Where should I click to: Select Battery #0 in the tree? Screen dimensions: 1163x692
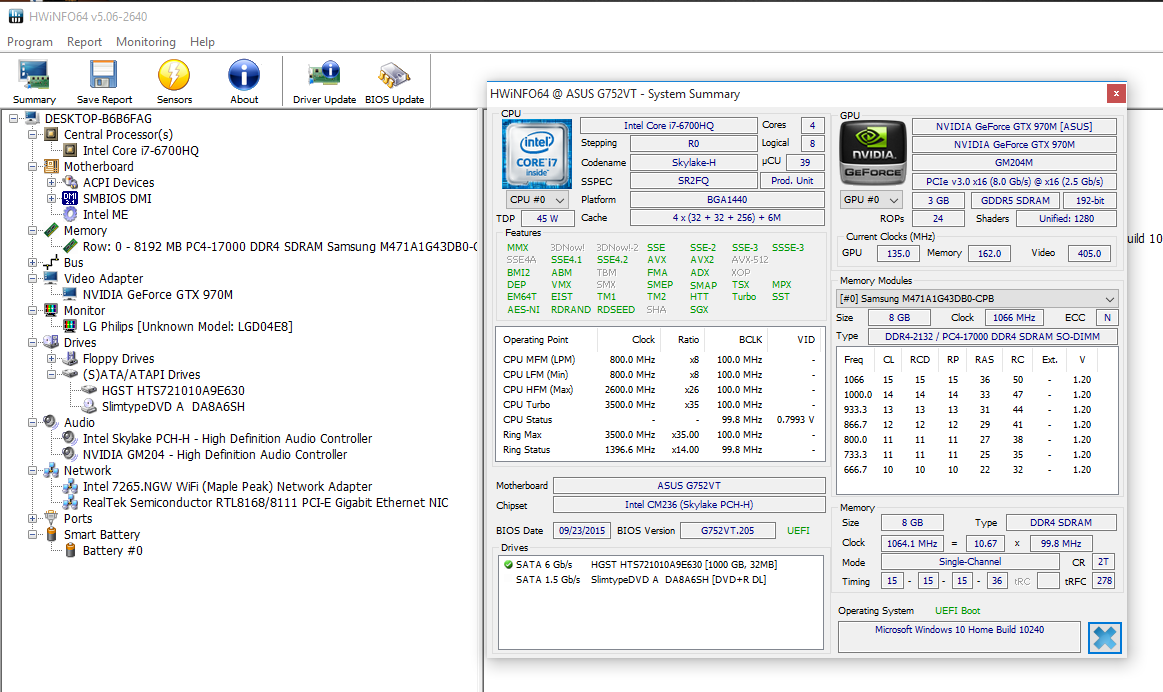click(113, 550)
